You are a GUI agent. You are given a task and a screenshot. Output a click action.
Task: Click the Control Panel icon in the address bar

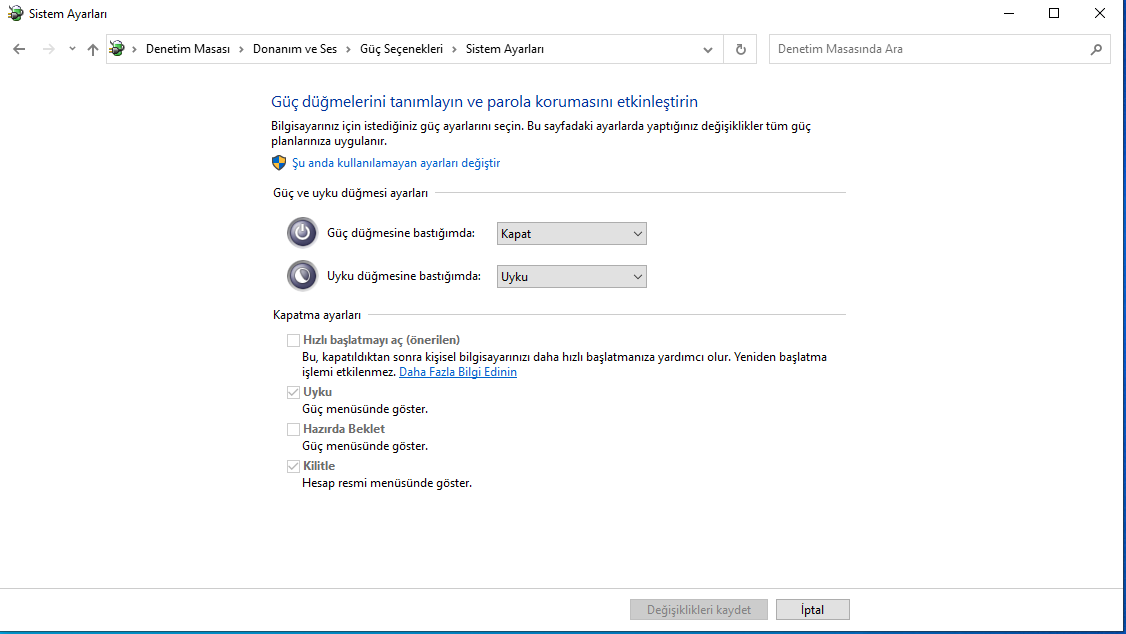(x=117, y=49)
